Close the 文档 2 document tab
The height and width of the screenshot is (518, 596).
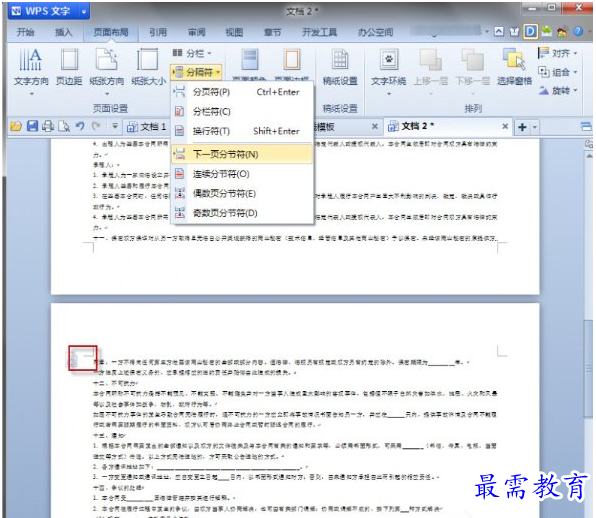coord(505,126)
